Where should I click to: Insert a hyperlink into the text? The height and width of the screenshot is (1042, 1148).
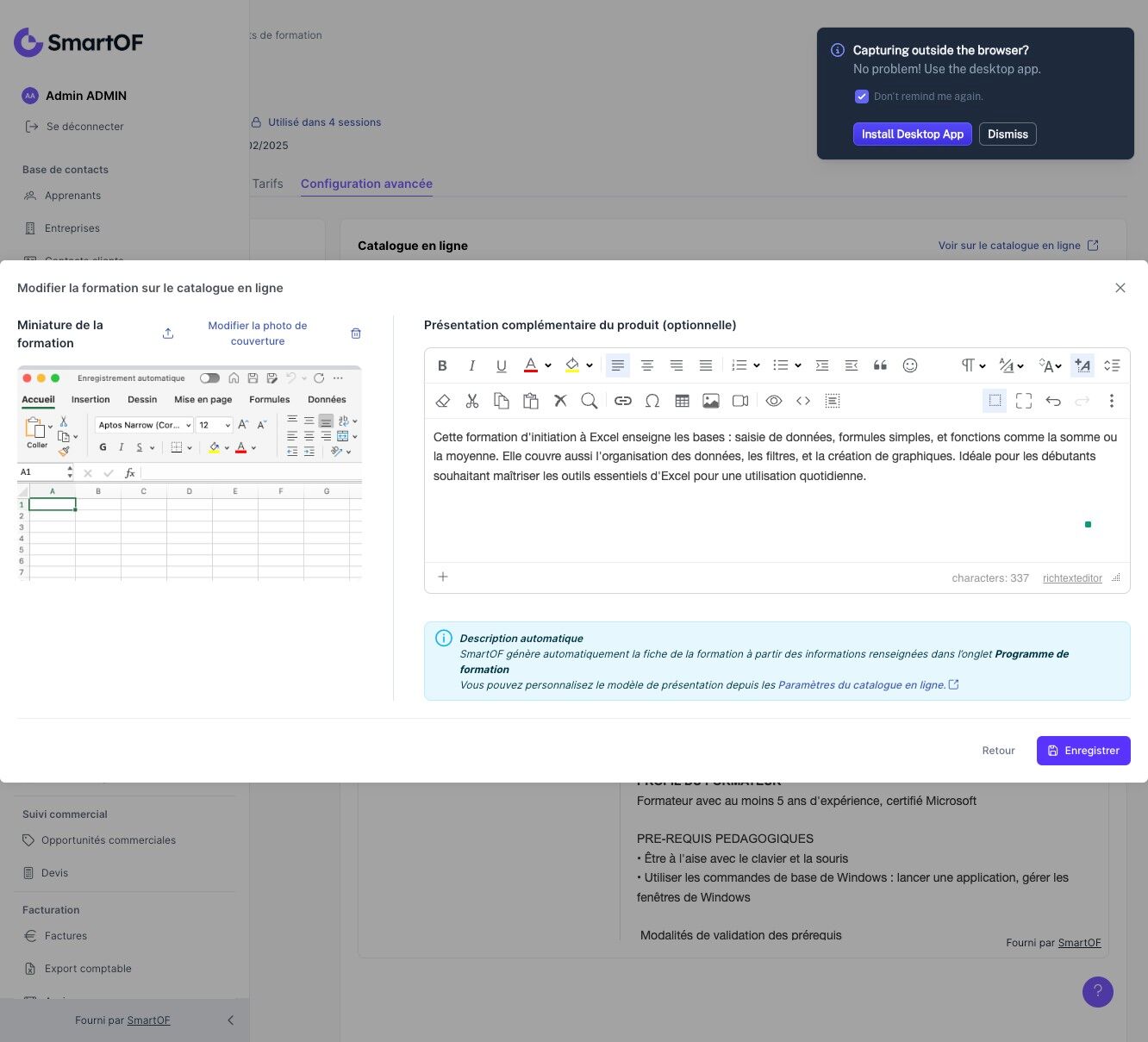click(623, 401)
